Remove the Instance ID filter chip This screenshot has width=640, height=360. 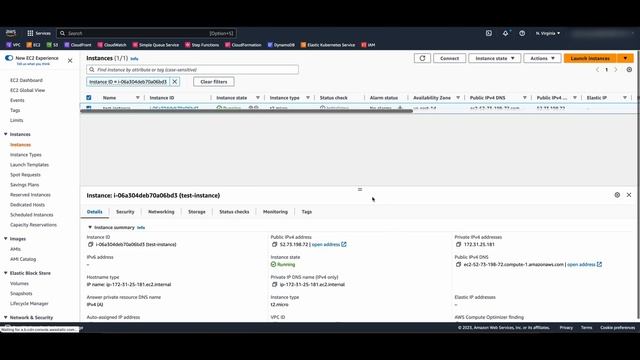coord(175,82)
